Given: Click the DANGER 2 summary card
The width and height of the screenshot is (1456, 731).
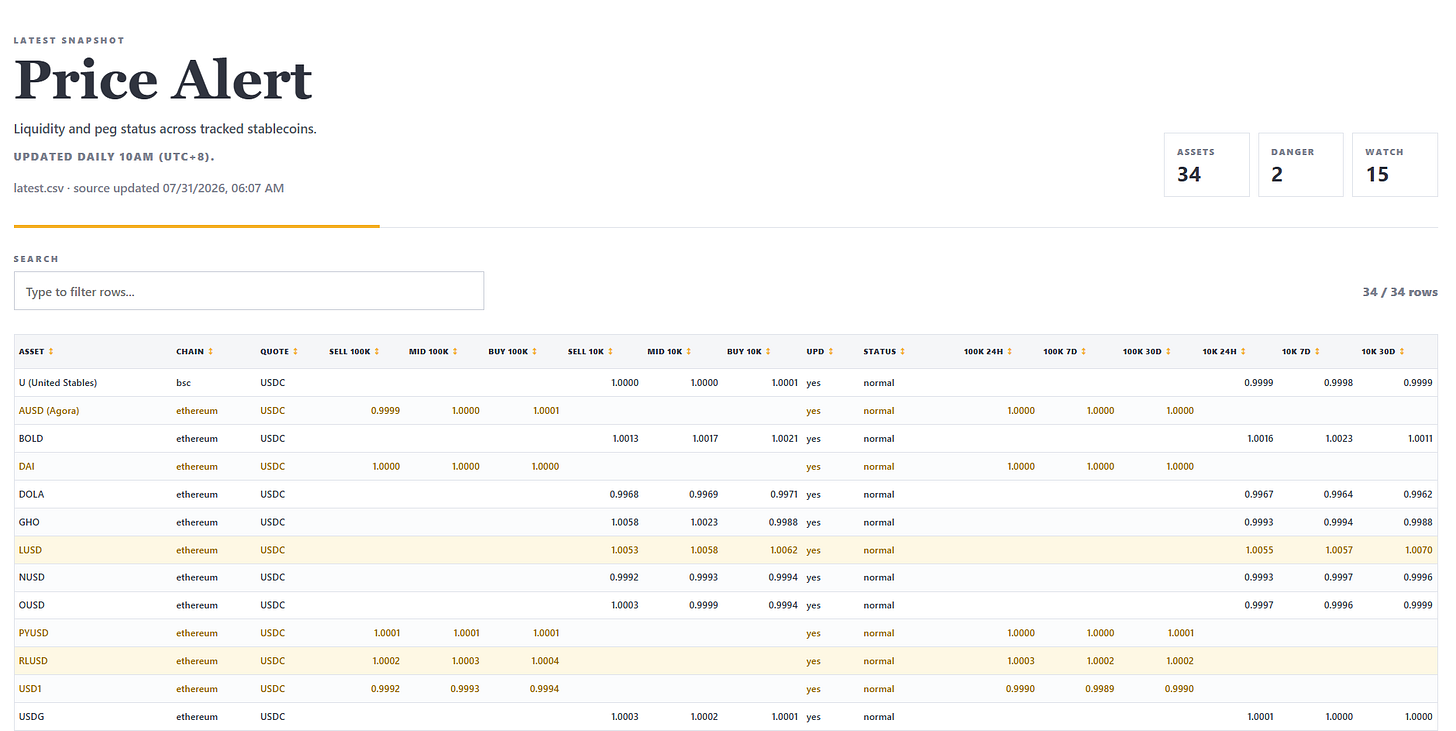Looking at the screenshot, I should pos(1301,165).
